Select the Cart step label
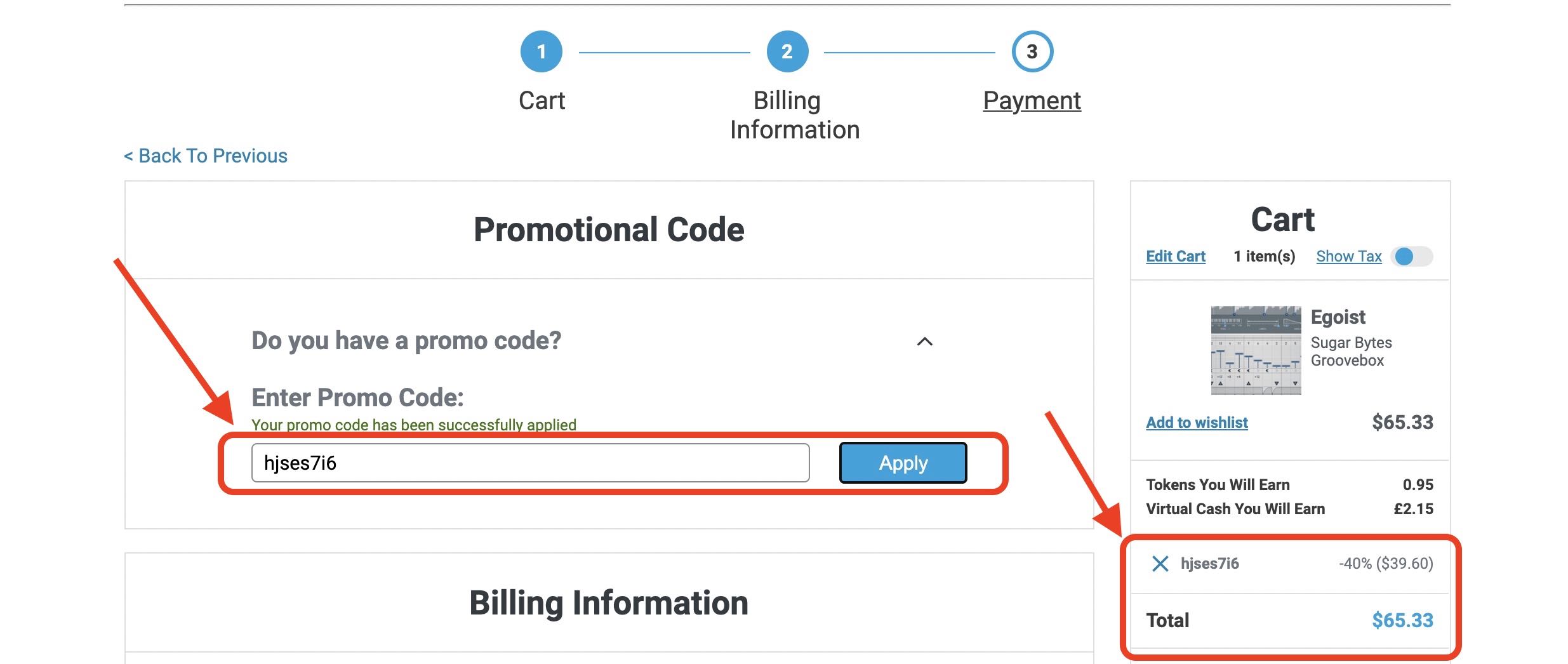 coord(541,101)
